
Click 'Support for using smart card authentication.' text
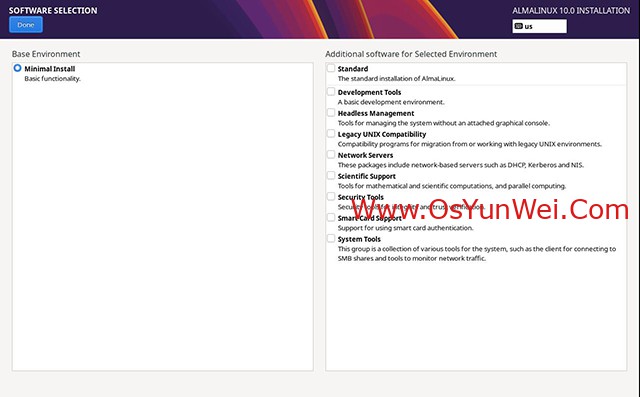coord(405,228)
